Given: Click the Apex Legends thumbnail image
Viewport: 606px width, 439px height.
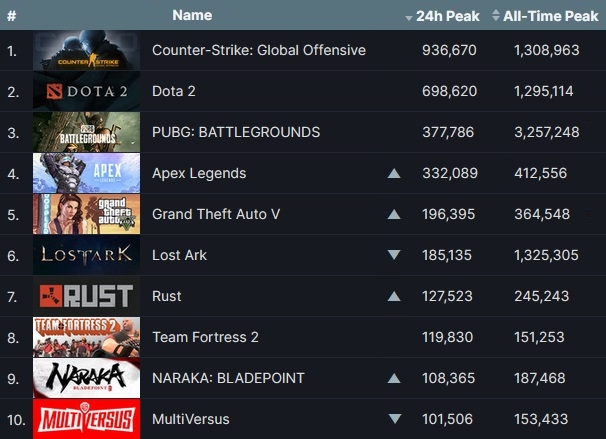Looking at the screenshot, I should (85, 173).
